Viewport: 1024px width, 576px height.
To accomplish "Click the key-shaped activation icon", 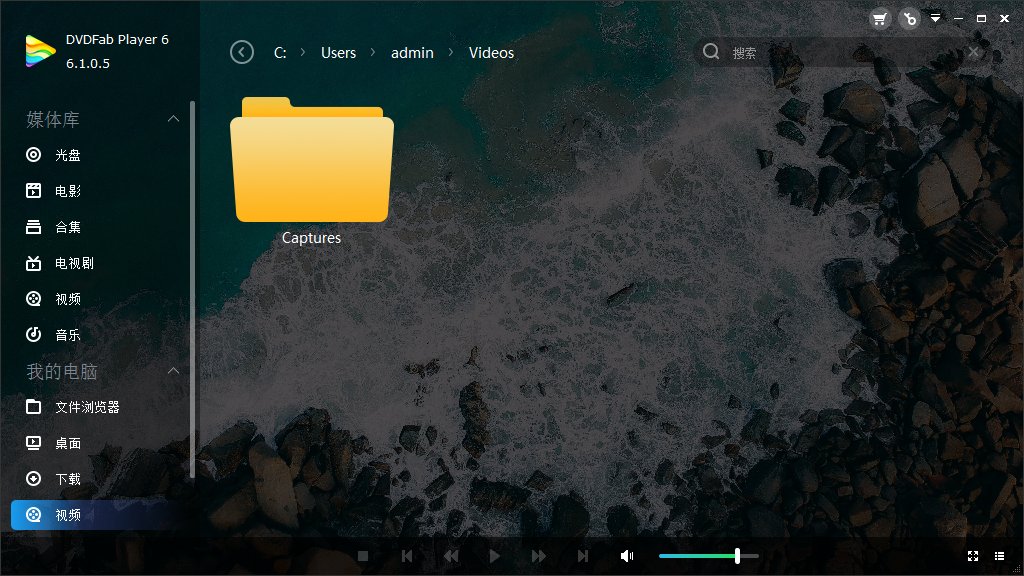I will pyautogui.click(x=908, y=18).
